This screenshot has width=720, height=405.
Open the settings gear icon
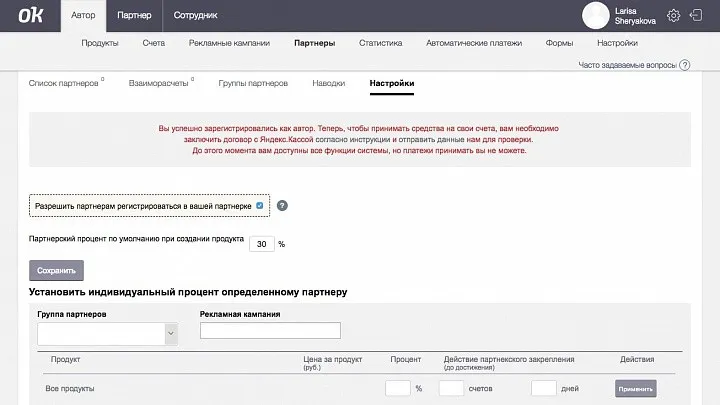674,15
